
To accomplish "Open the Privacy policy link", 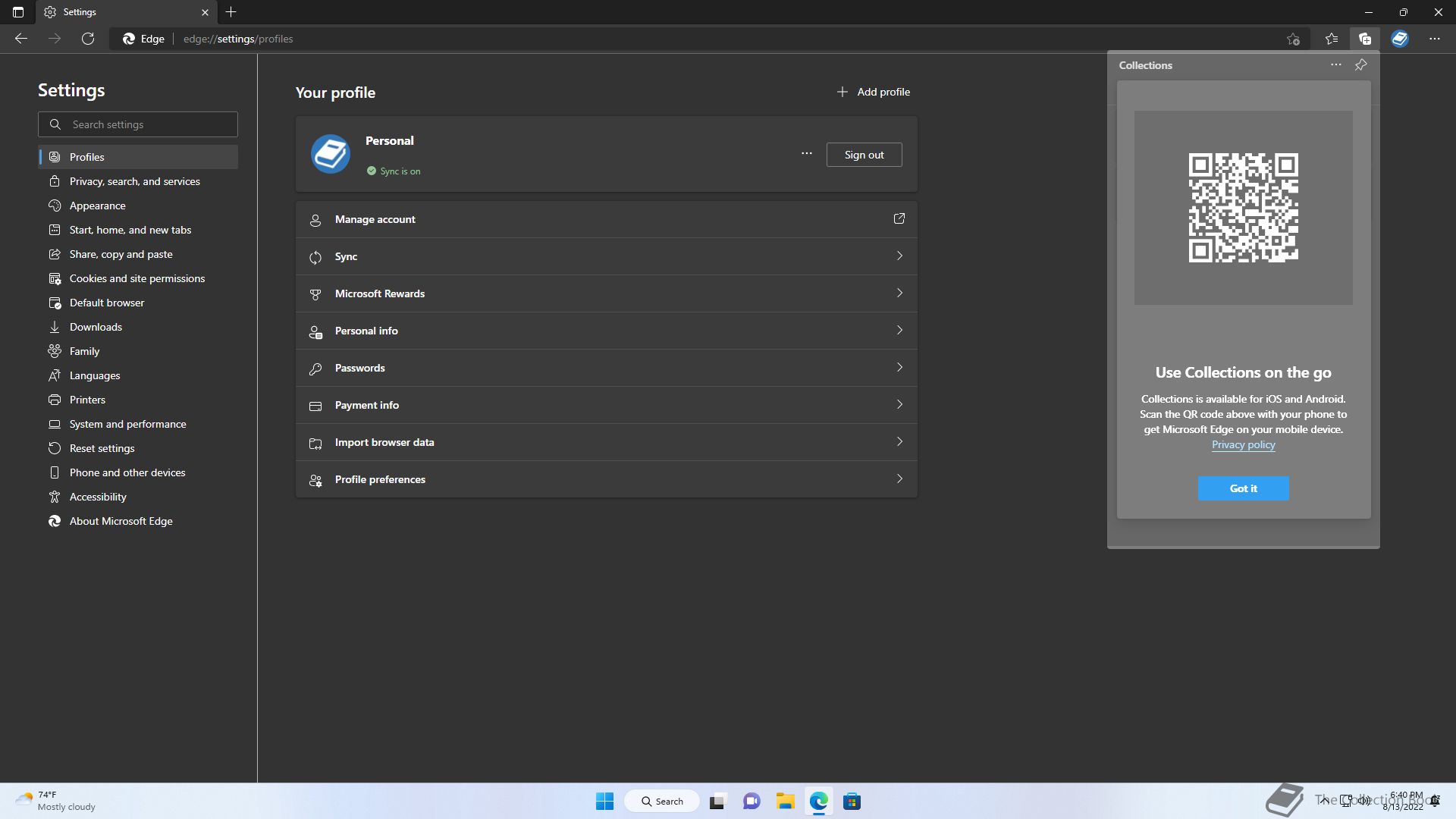I will (x=1244, y=445).
